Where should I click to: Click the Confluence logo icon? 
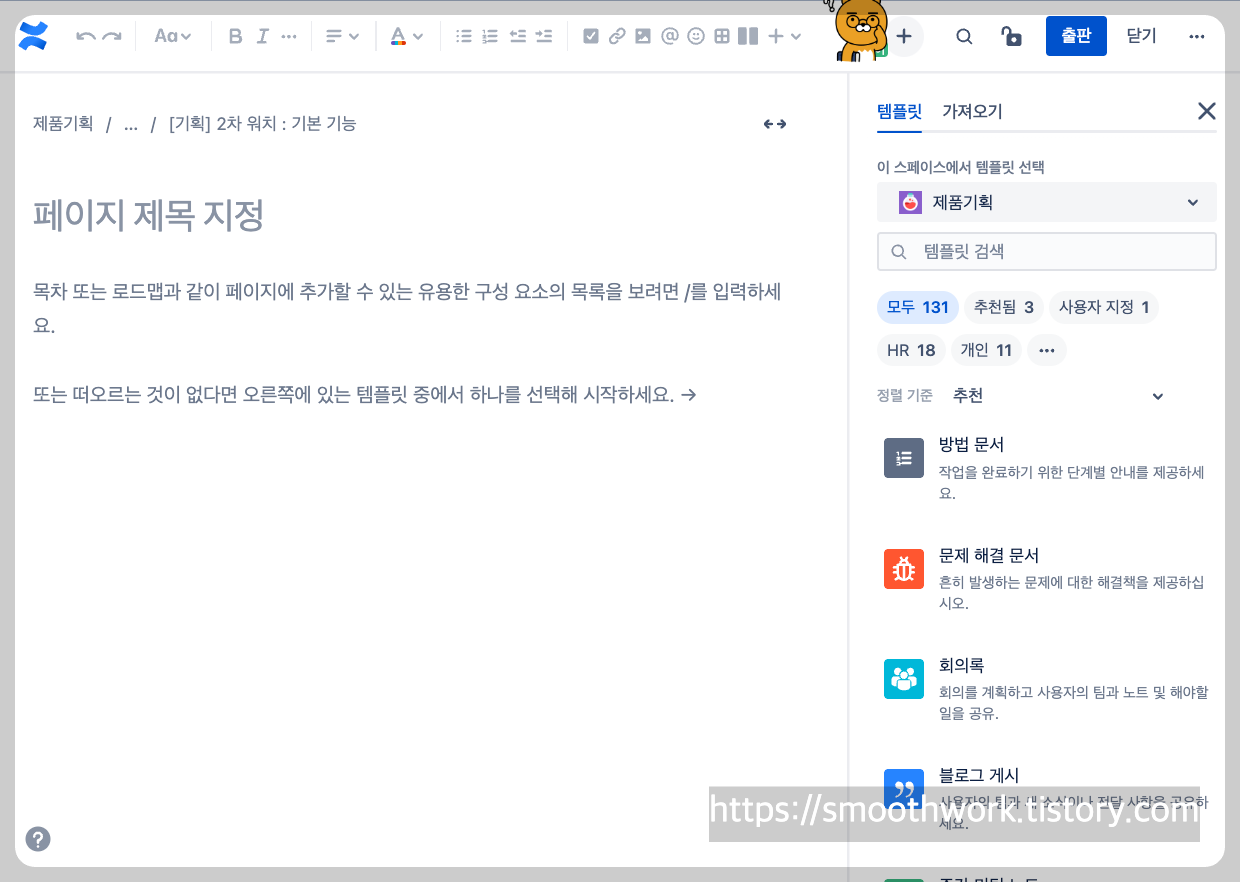click(33, 36)
